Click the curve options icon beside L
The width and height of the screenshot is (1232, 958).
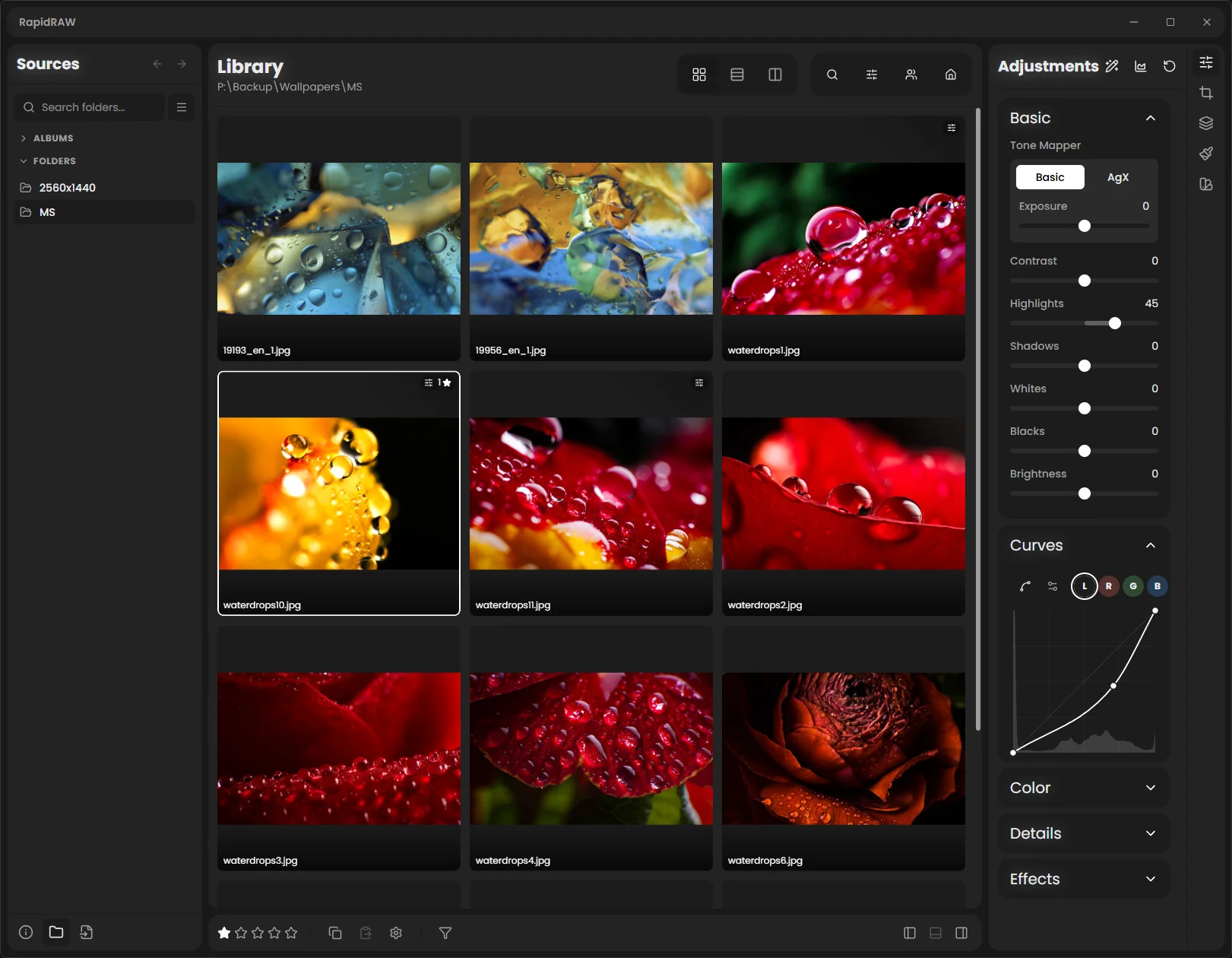(1053, 586)
